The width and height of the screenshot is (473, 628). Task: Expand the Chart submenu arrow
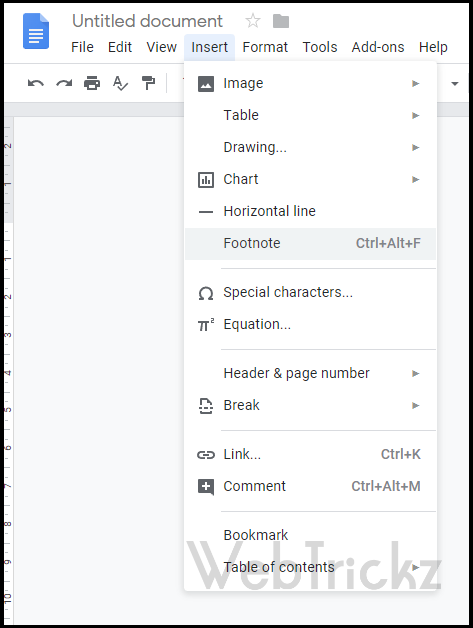coord(416,179)
